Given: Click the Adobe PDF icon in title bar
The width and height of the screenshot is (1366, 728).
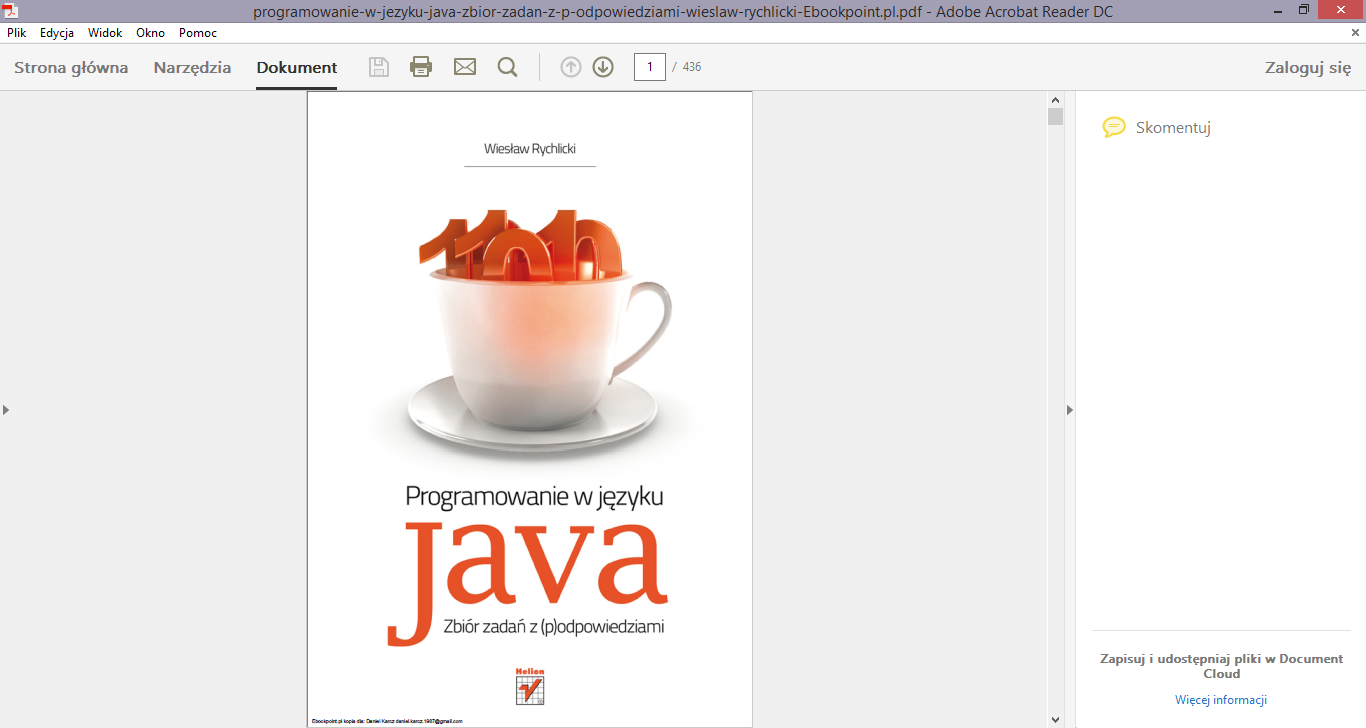Looking at the screenshot, I should pos(10,11).
